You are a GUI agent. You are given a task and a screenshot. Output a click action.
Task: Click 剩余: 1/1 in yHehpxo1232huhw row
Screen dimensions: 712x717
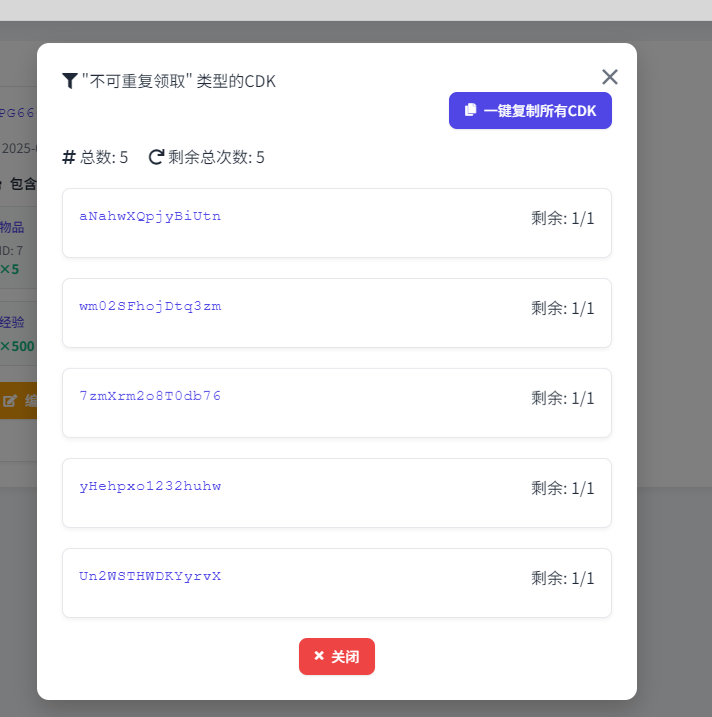point(562,489)
